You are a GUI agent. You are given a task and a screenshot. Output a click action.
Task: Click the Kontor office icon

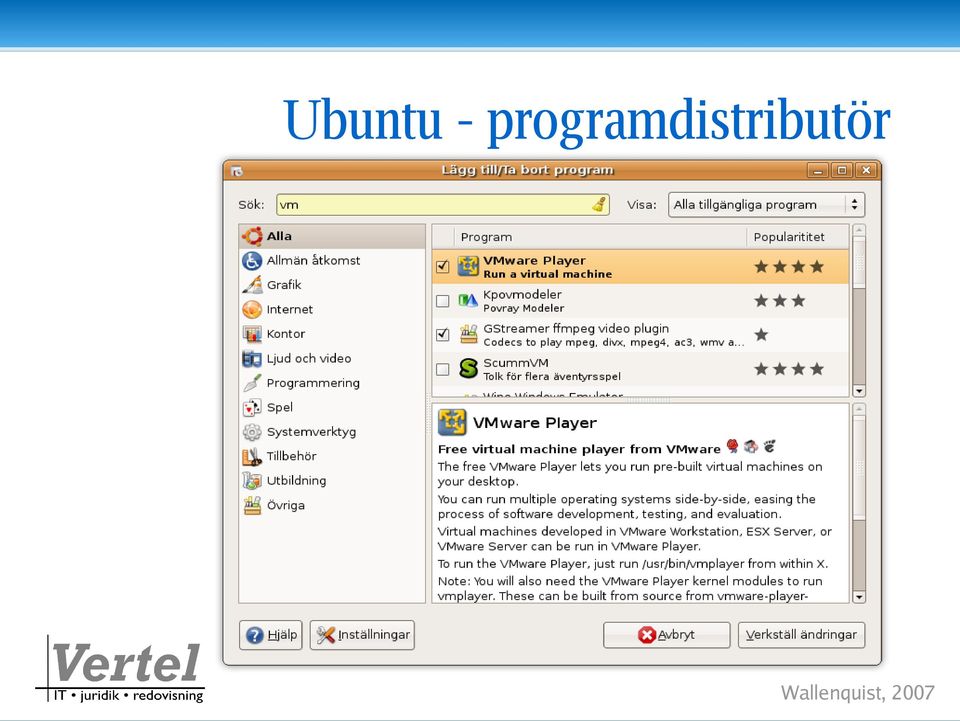(252, 334)
